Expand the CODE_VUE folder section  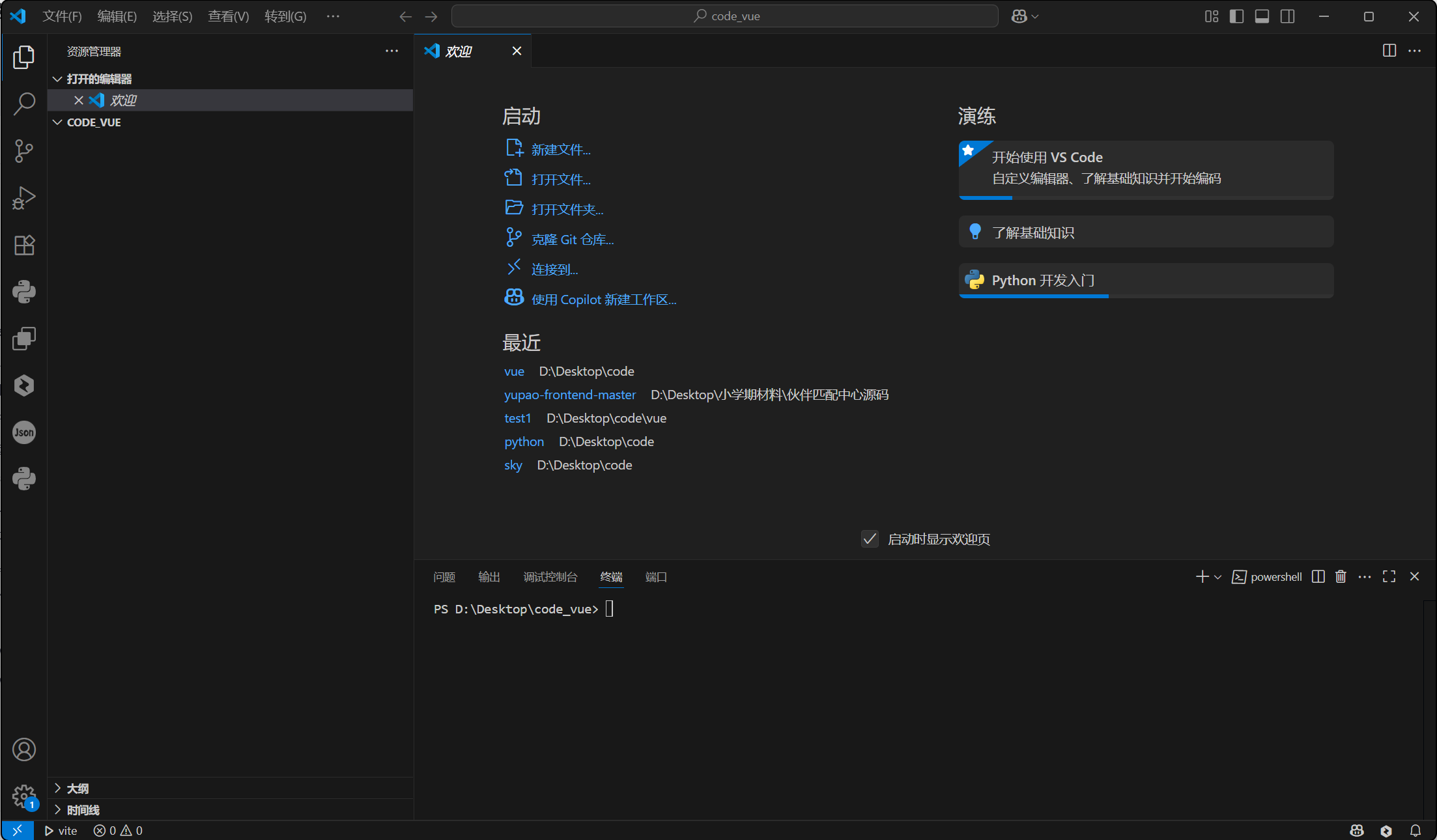pyautogui.click(x=94, y=122)
